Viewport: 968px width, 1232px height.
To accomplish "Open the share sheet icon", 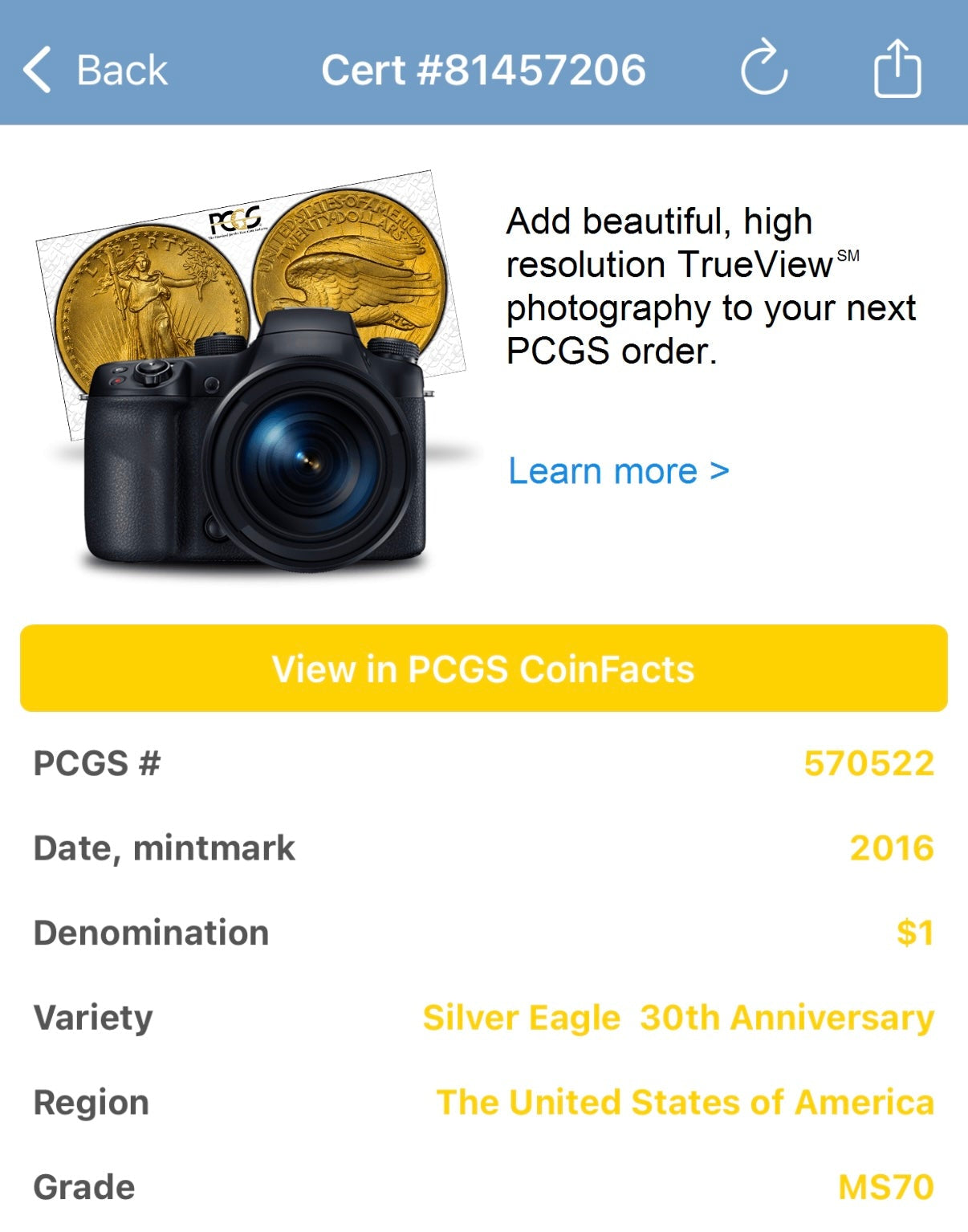I will click(x=897, y=69).
